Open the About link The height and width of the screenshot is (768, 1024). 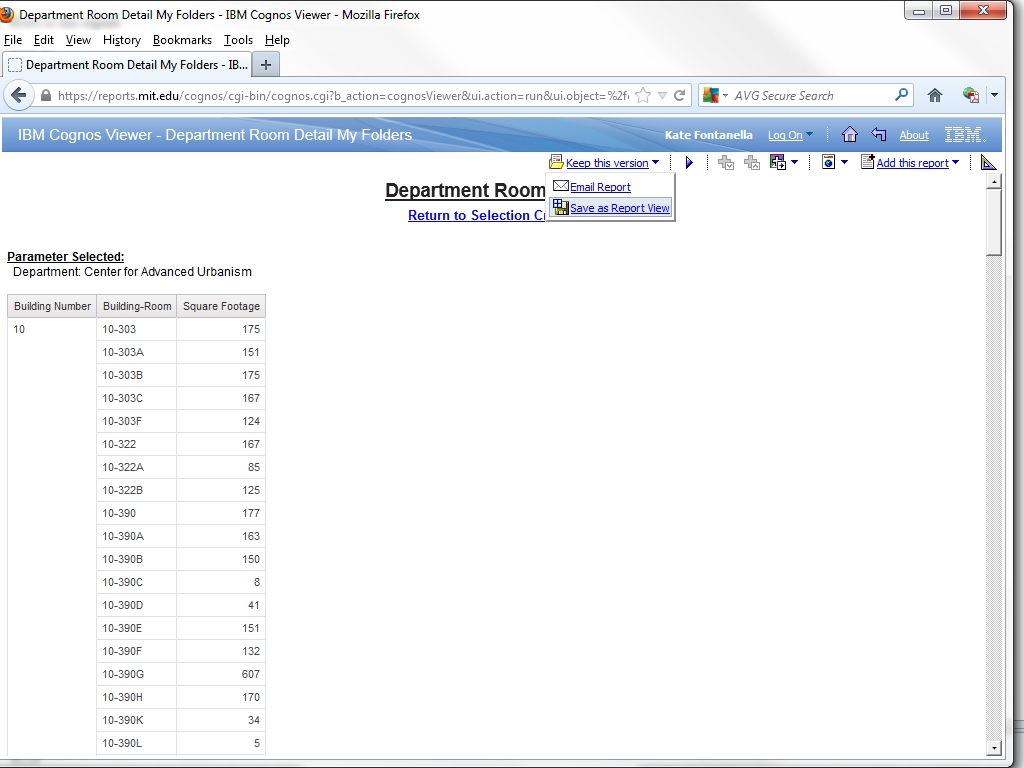[x=913, y=135]
